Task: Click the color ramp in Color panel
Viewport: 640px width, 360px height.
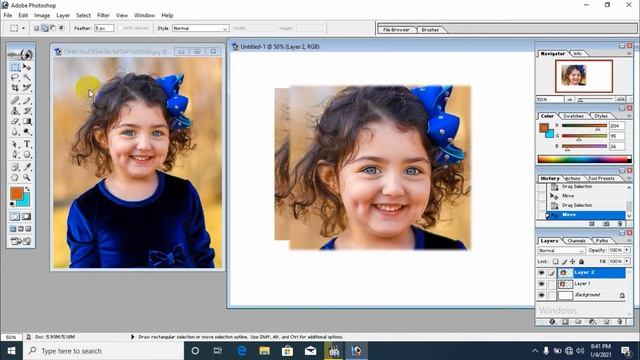Action: [x=584, y=159]
